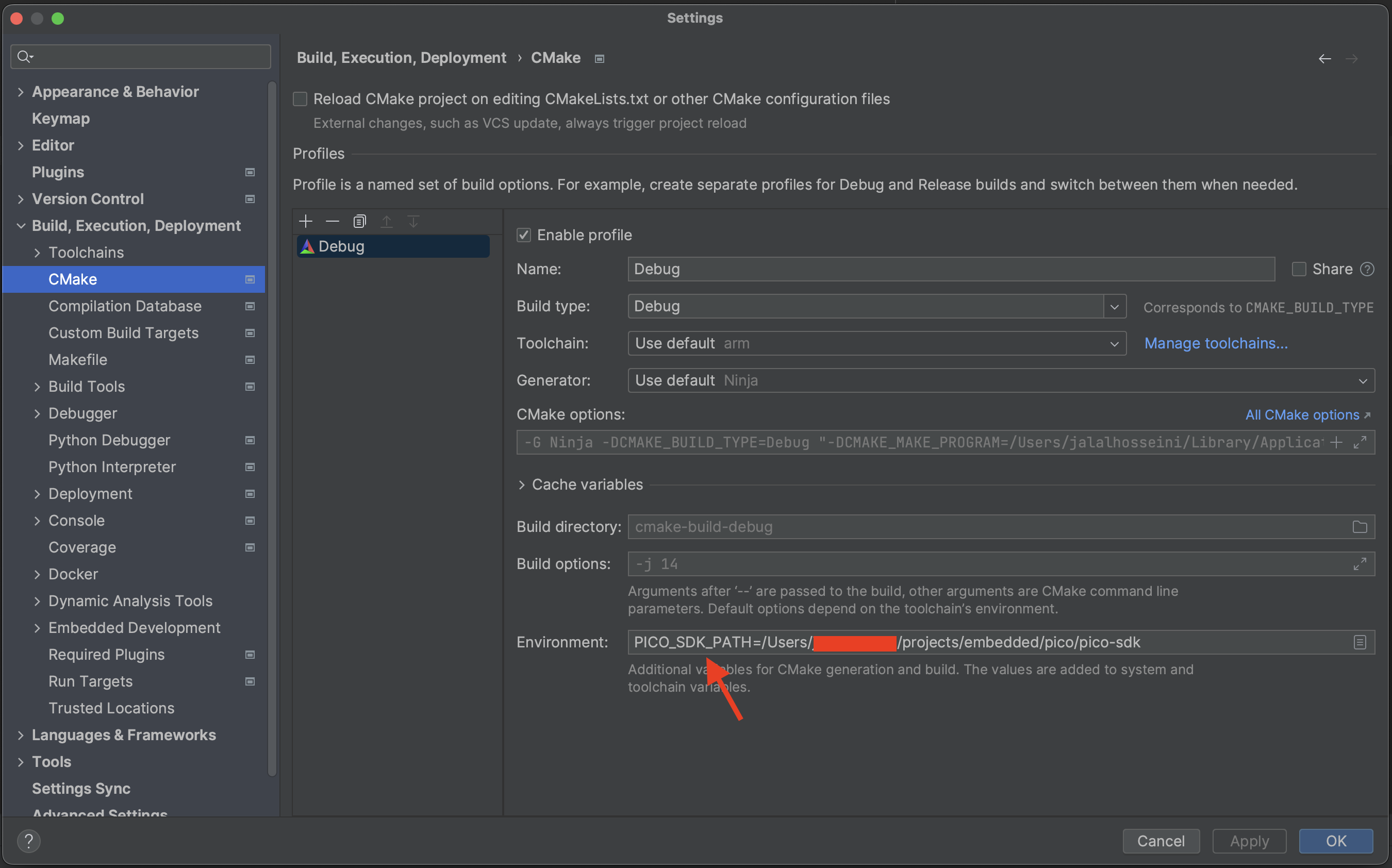Expand the CMake options field

coord(1360,442)
